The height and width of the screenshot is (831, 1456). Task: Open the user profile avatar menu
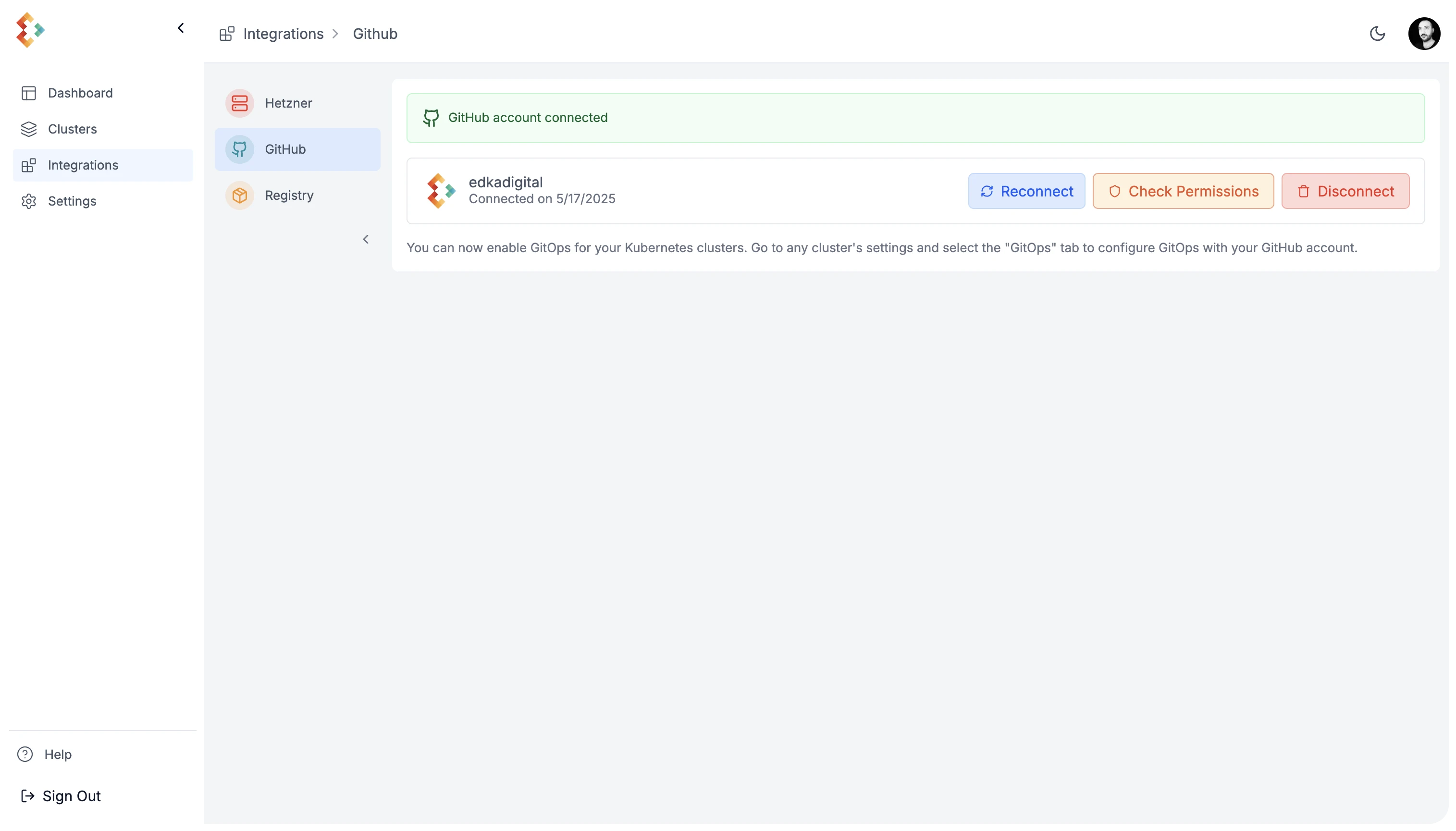pos(1424,34)
